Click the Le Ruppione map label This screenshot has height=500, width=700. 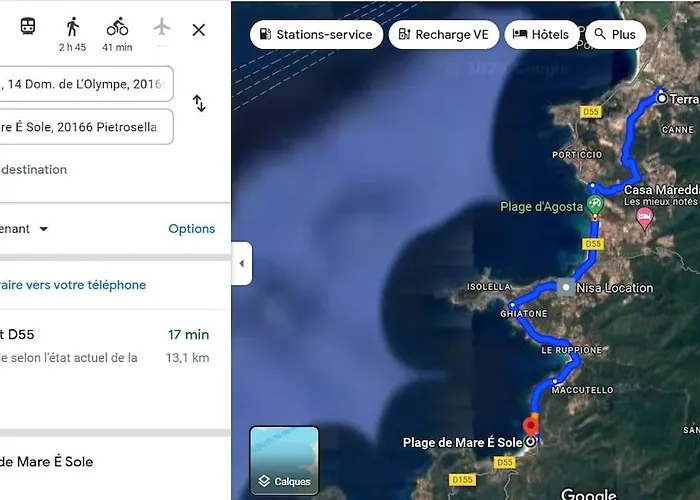(571, 350)
